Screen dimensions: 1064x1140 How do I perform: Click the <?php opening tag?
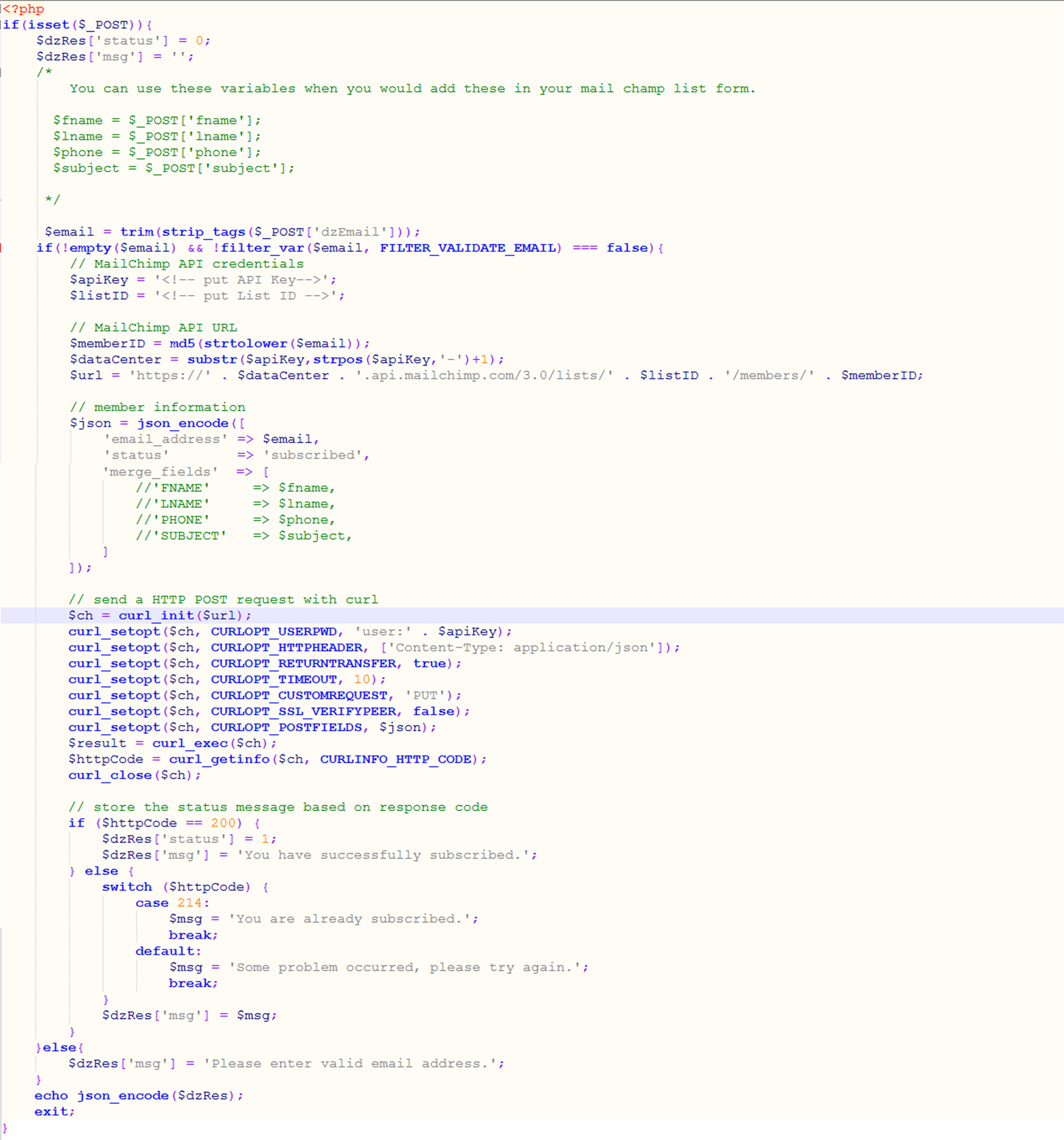[23, 9]
